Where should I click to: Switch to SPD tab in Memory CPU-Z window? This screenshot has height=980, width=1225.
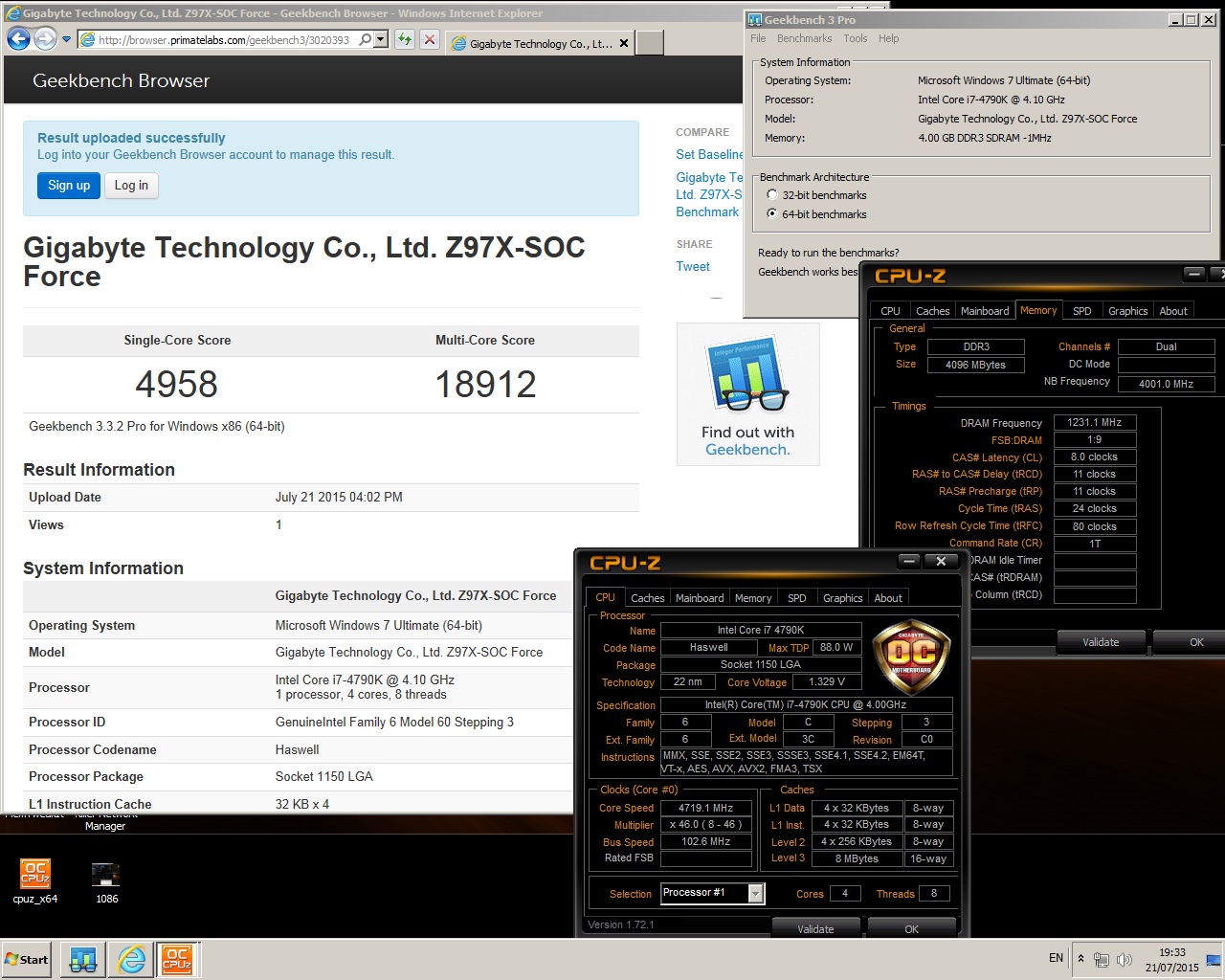(x=1082, y=311)
